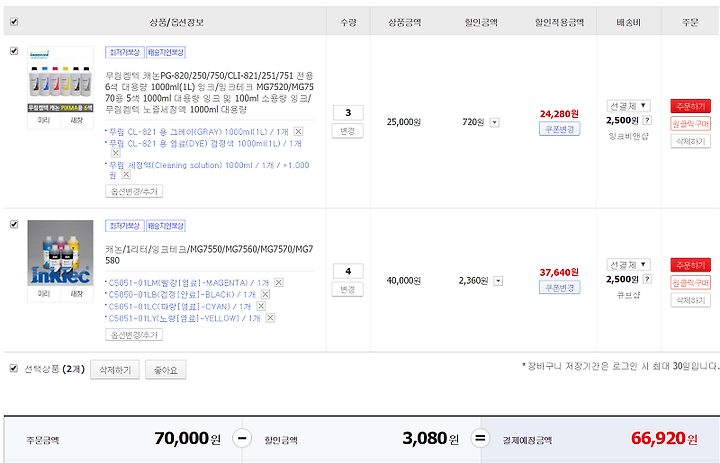This screenshot has width=720, height=463.
Task: Click 변경 under quantity 3
Action: [348, 131]
